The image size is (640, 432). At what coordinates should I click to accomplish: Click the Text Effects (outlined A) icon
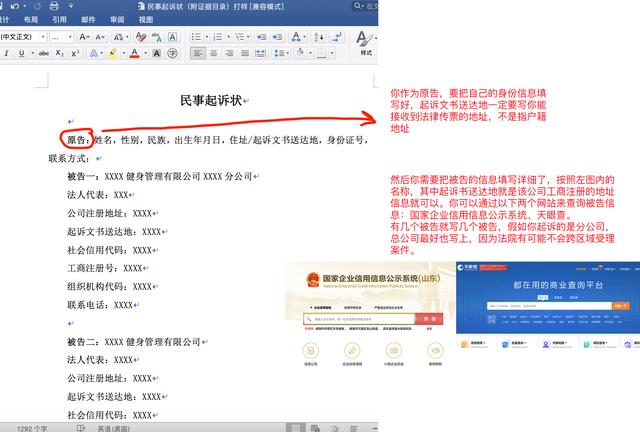(x=93, y=53)
